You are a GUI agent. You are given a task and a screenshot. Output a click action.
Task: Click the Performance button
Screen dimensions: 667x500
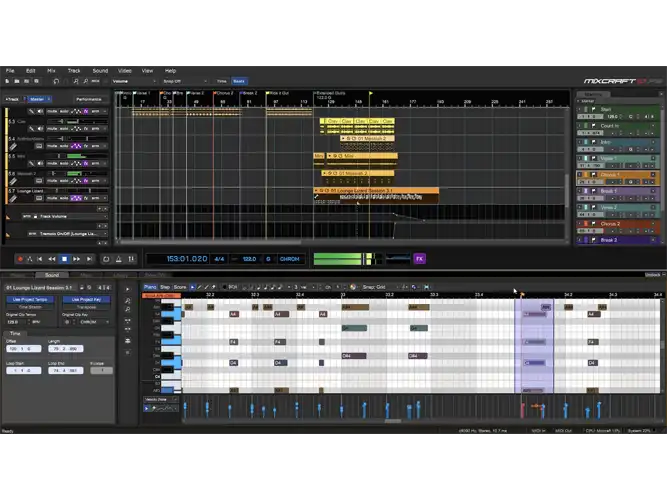point(88,99)
